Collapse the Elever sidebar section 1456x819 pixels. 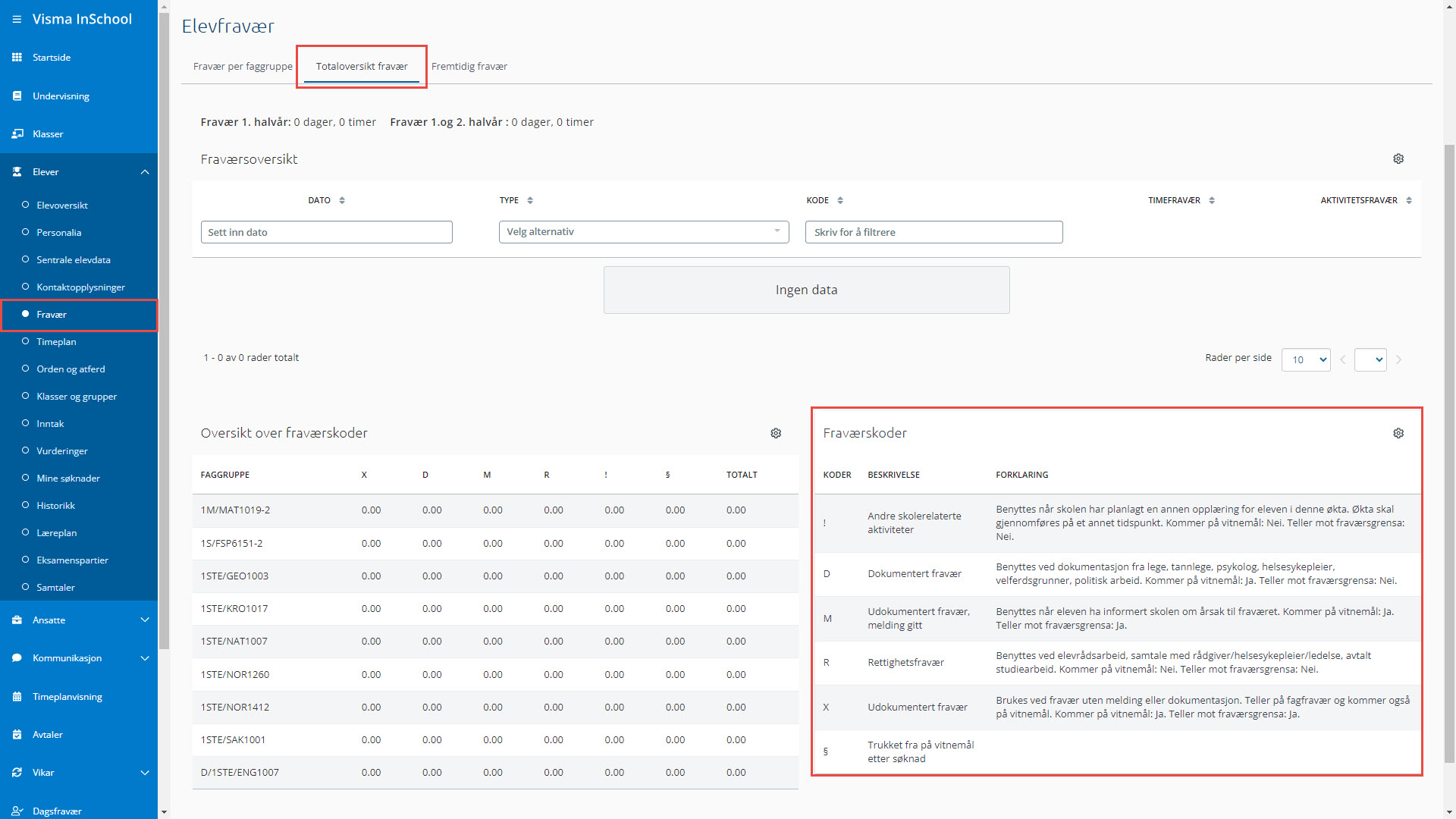145,172
